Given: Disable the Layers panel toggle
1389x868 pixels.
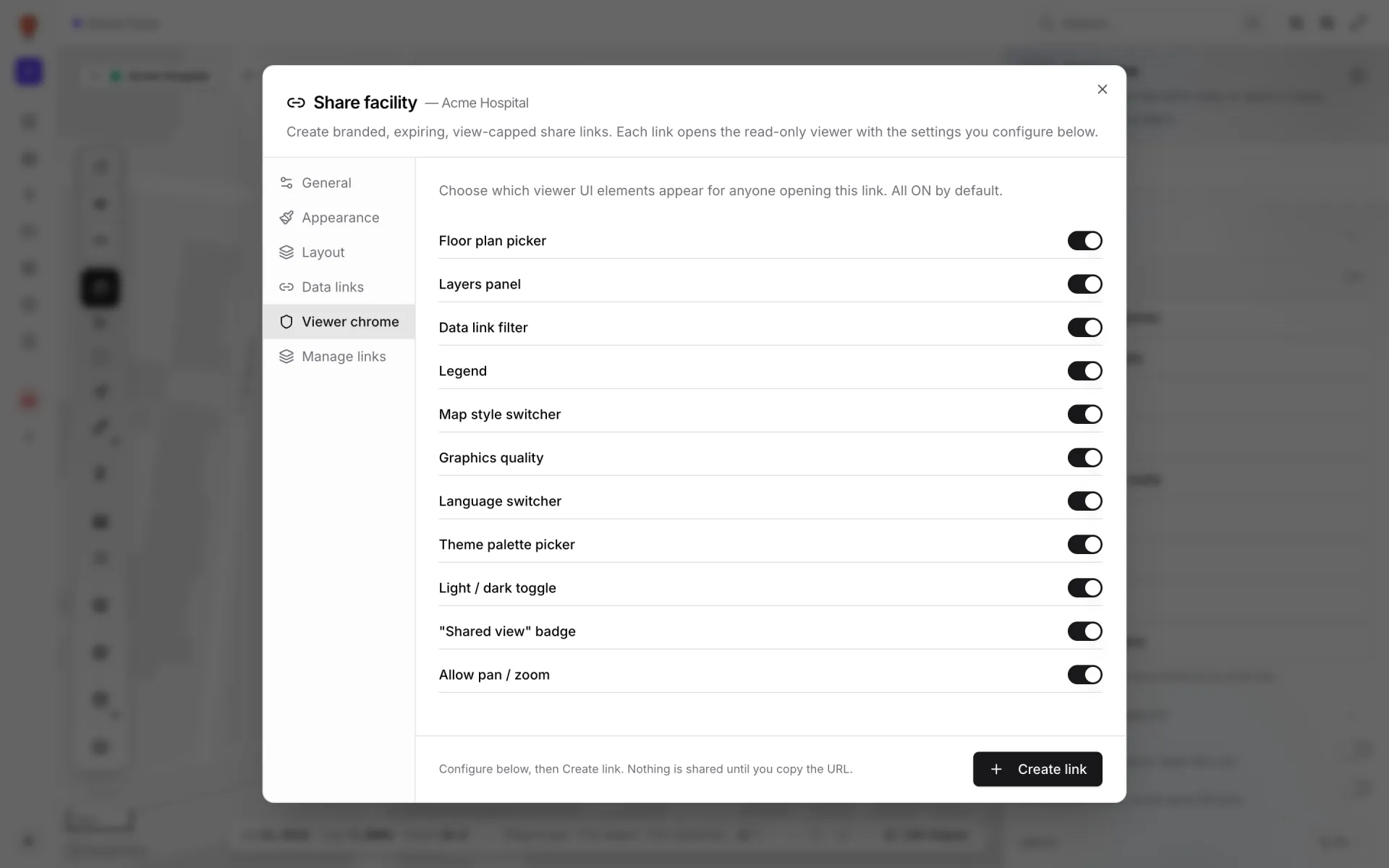Looking at the screenshot, I should (x=1084, y=284).
